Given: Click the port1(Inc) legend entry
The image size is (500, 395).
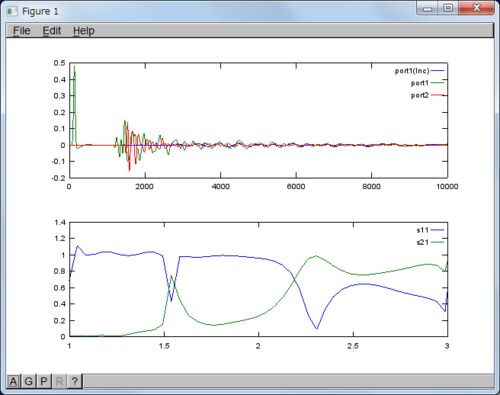Looking at the screenshot, I should (419, 71).
